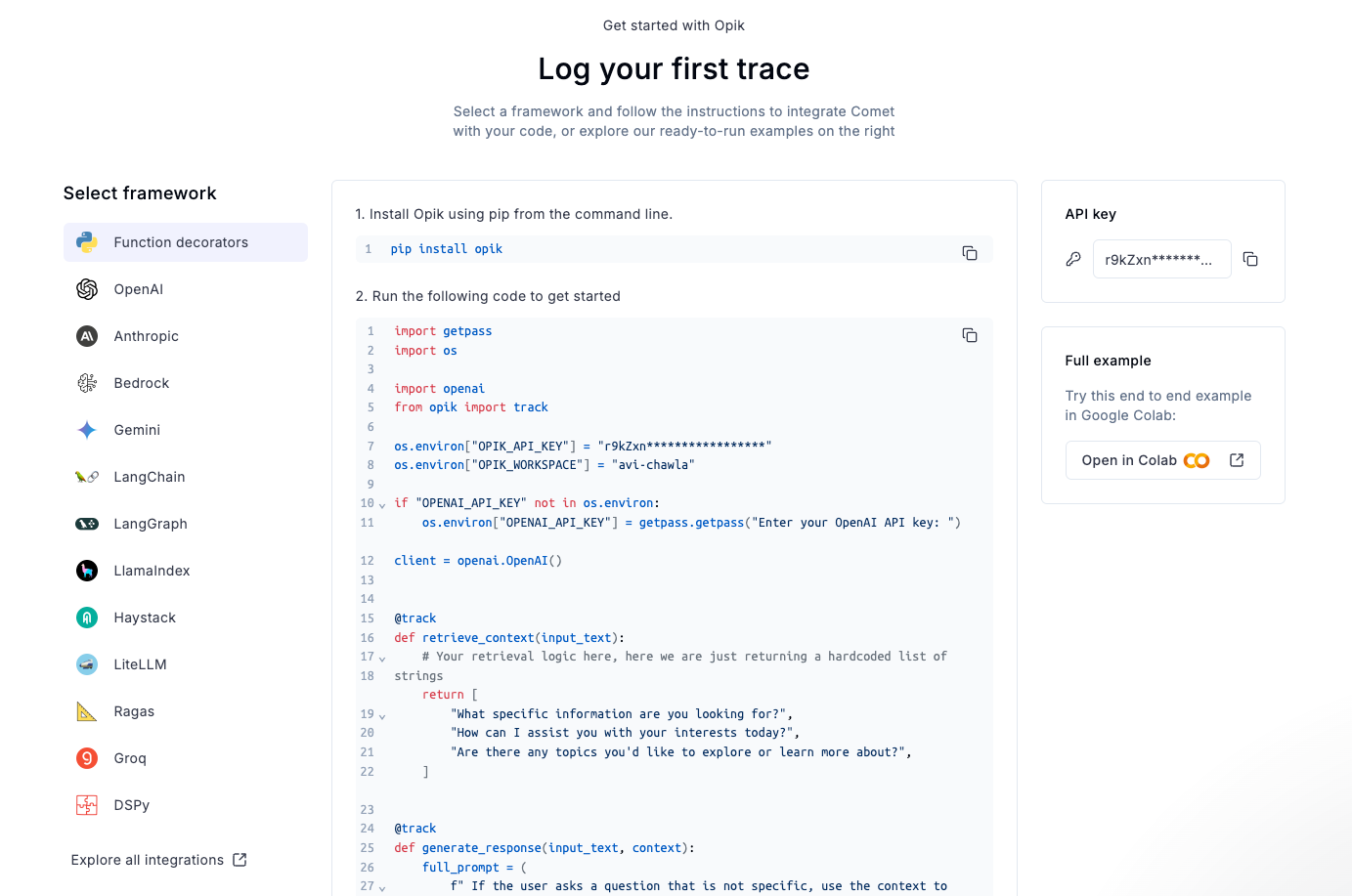
Task: Click the masked API key field
Action: point(1161,259)
